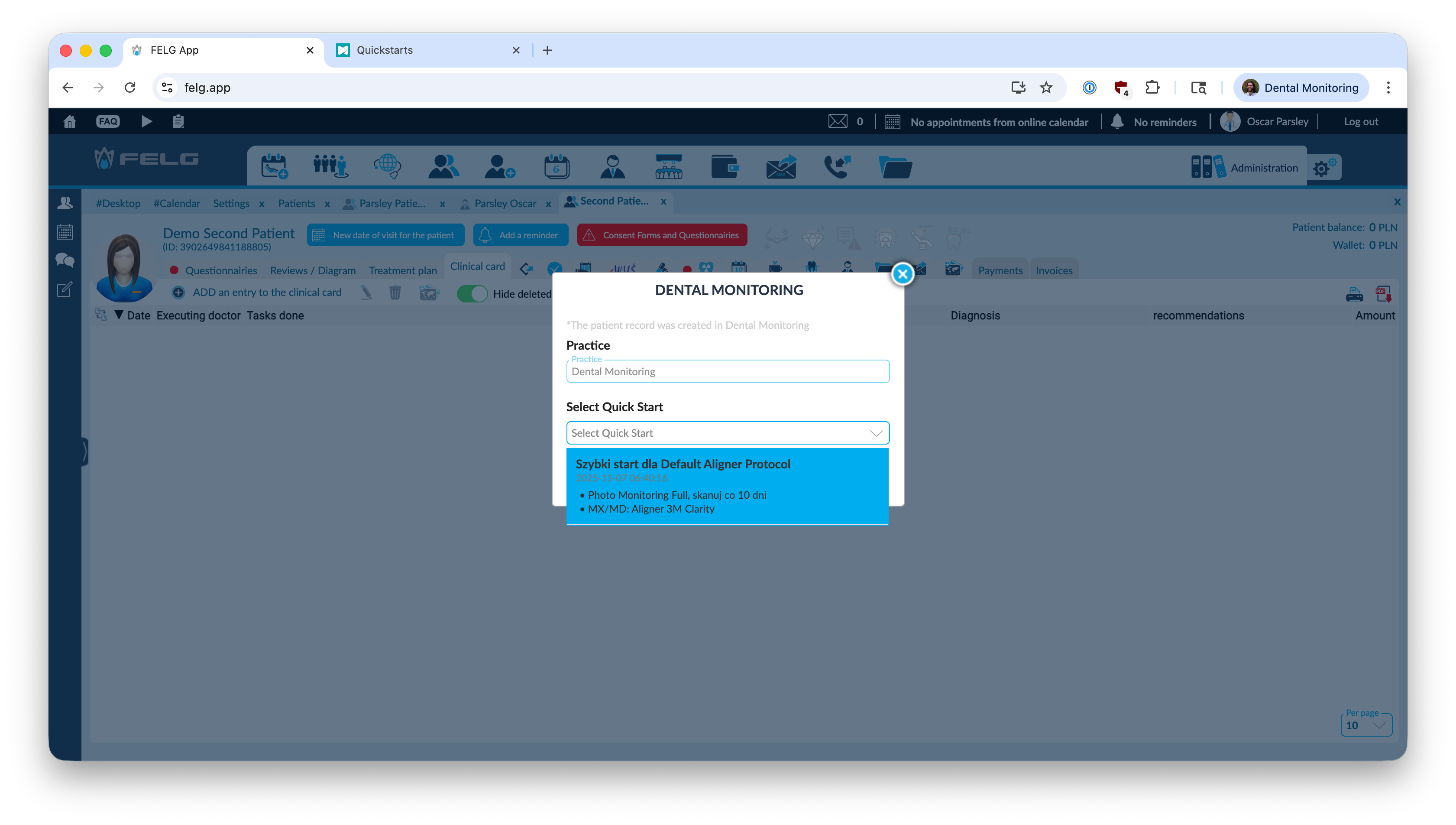
Task: Click the reminders bell icon
Action: (x=1117, y=121)
